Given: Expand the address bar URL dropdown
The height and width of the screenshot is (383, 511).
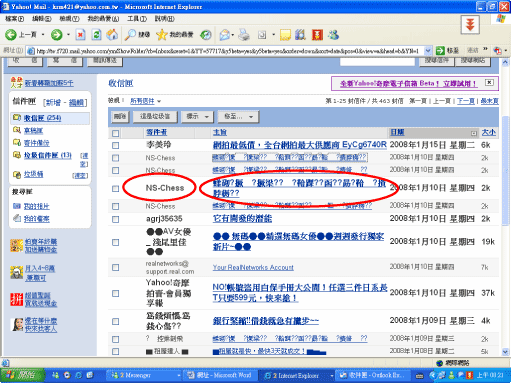Looking at the screenshot, I should 428,51.
